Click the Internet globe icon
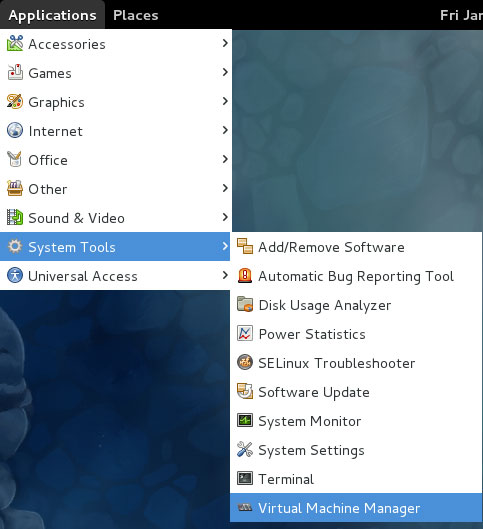This screenshot has height=529, width=483. pyautogui.click(x=15, y=131)
